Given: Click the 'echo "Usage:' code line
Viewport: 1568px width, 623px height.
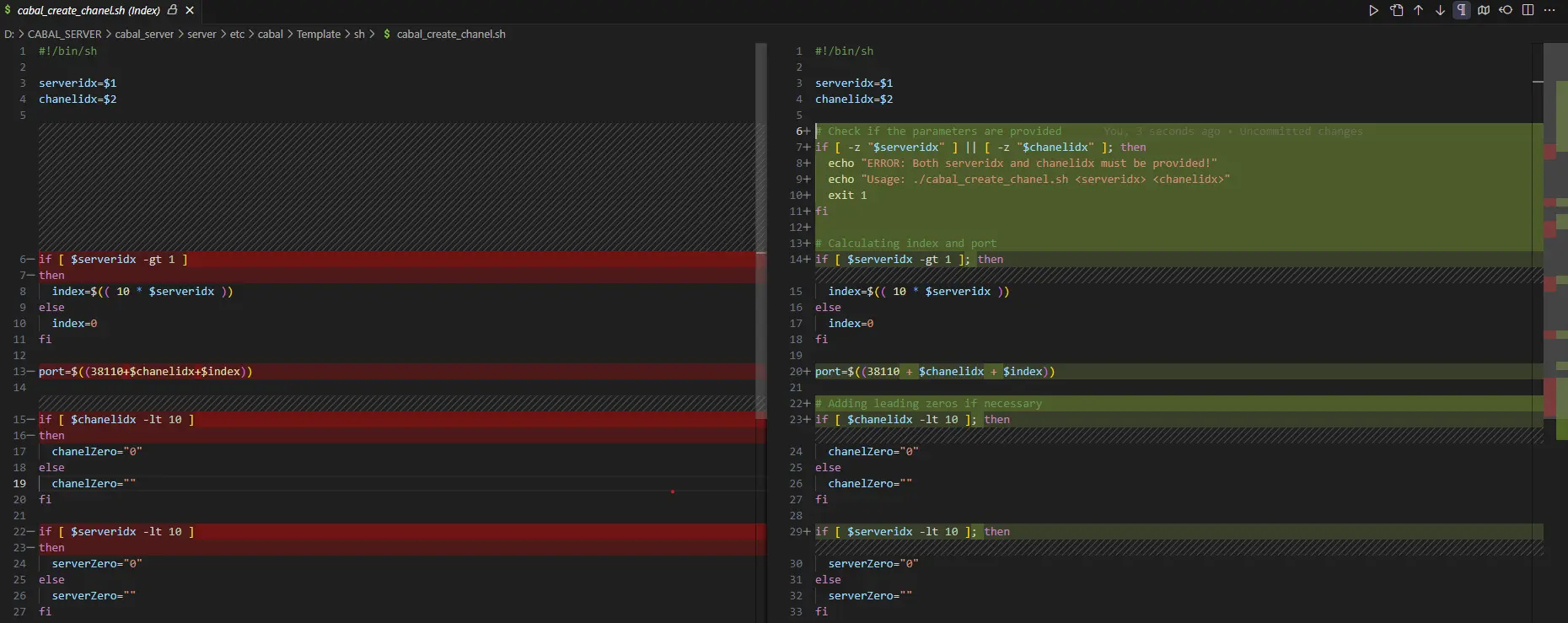Looking at the screenshot, I should click(x=1029, y=180).
